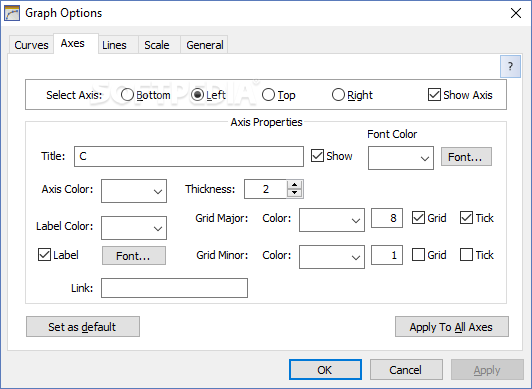
Task: Confirm with the OK button
Action: pyautogui.click(x=325, y=370)
